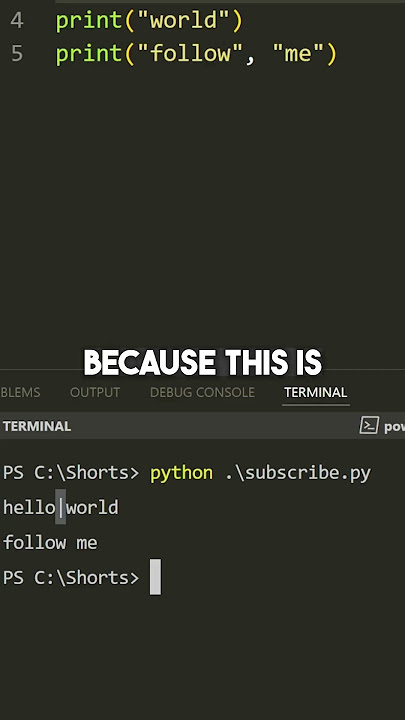405x720 pixels.
Task: Click the PowerShell terminal icon
Action: point(369,425)
